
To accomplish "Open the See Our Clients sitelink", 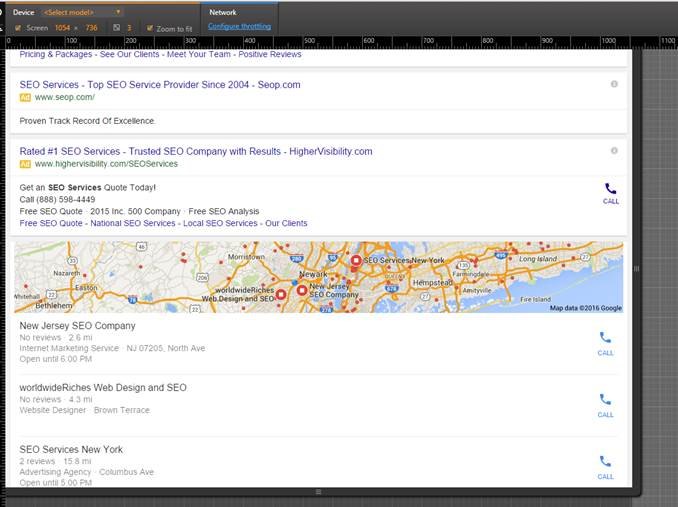I will coord(129,54).
